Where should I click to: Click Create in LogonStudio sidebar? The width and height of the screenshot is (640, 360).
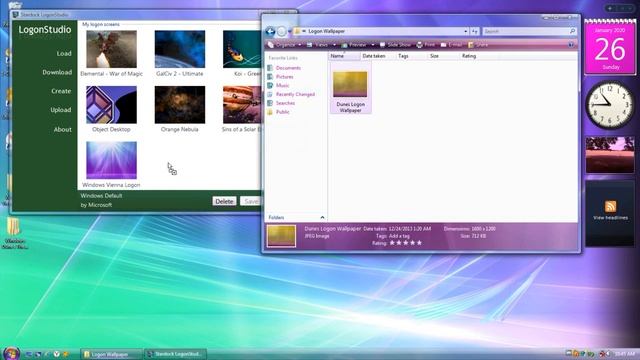coord(61,91)
